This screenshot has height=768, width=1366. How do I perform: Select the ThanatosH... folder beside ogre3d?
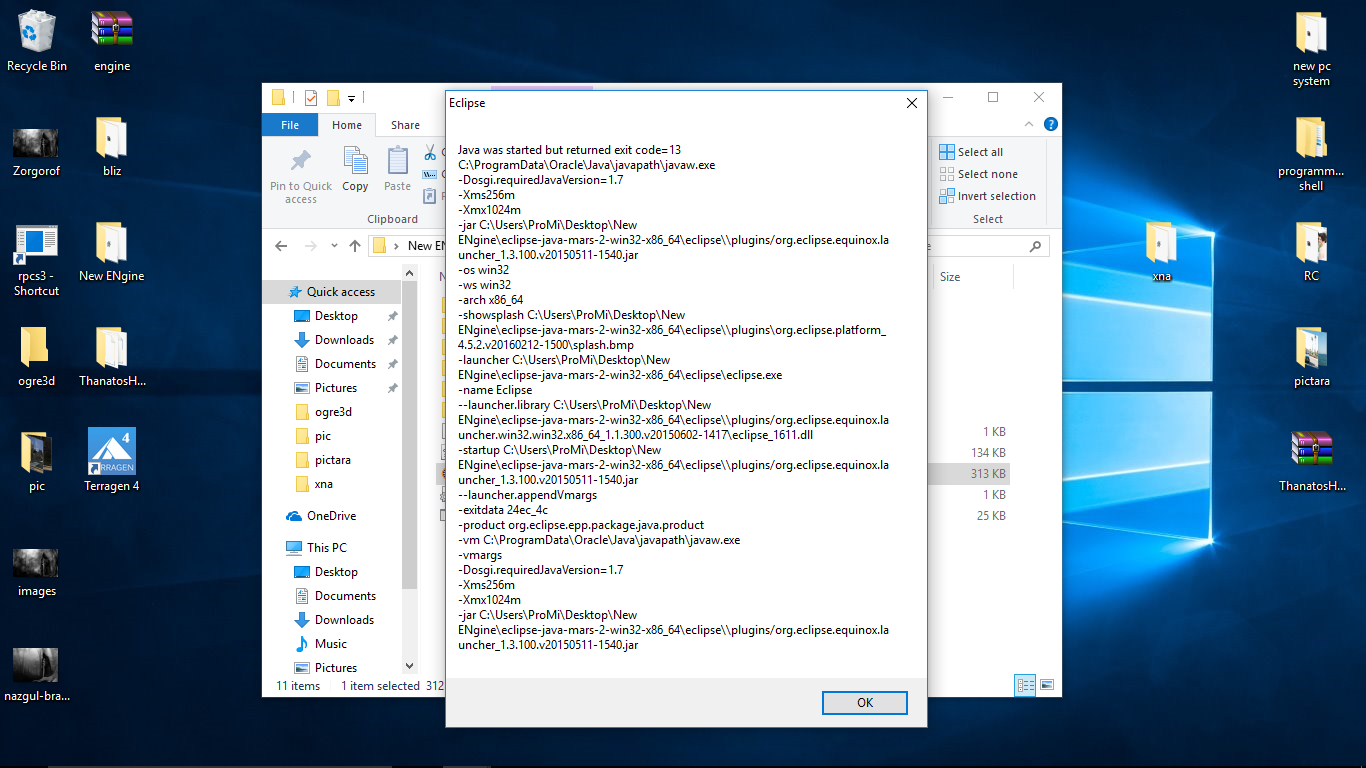tap(112, 356)
